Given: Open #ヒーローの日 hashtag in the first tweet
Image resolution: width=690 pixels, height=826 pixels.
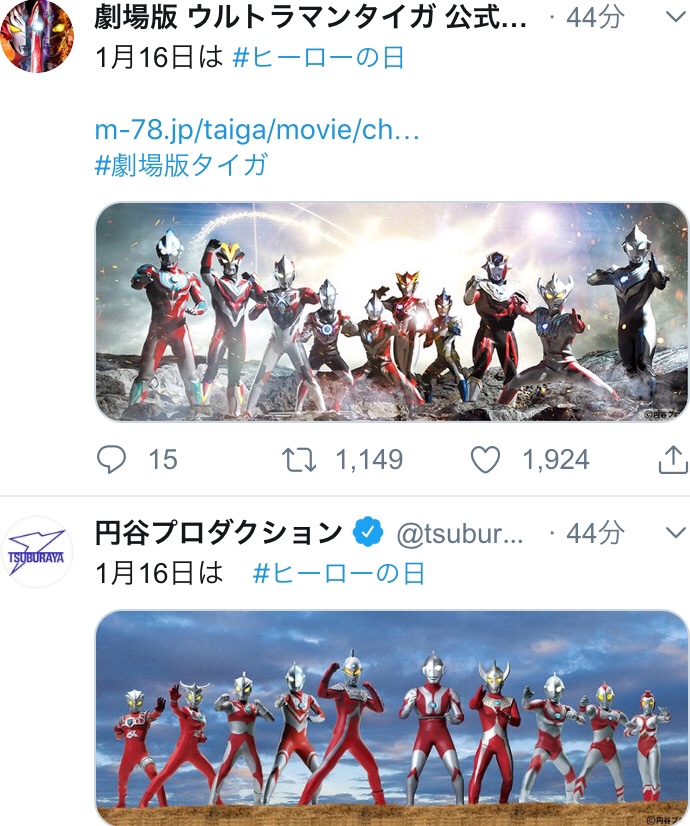Looking at the screenshot, I should (x=319, y=57).
